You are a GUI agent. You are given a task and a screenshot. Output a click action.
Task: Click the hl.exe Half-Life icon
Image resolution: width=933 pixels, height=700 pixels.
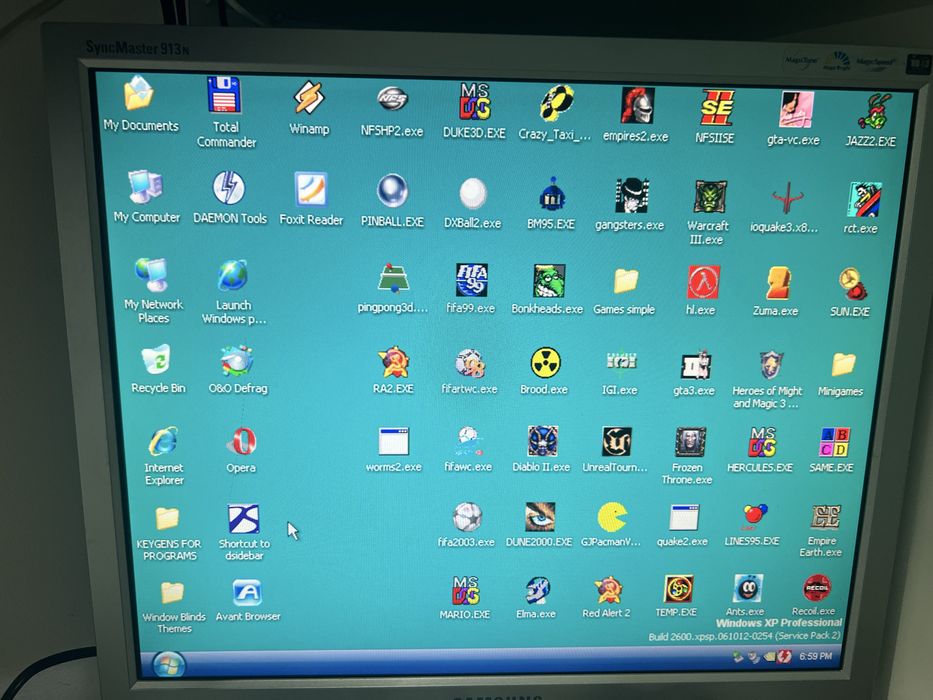(703, 282)
